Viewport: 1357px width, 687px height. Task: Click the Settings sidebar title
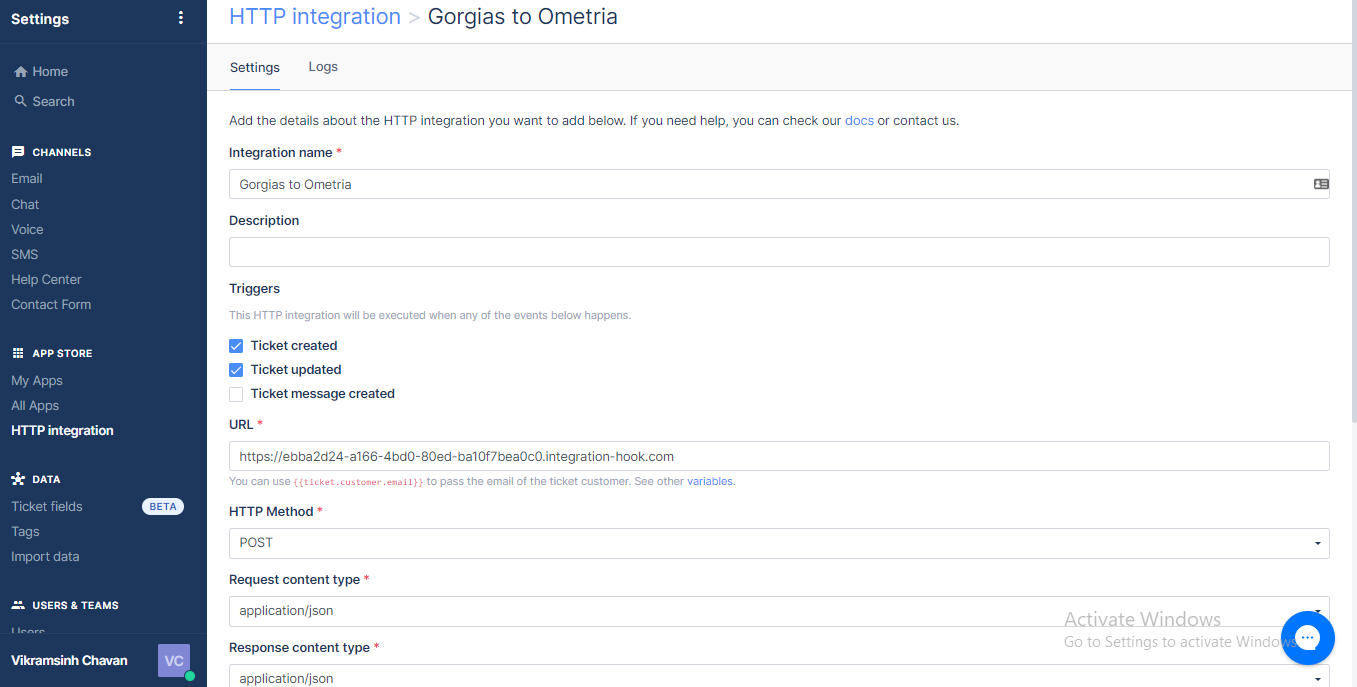click(x=40, y=19)
